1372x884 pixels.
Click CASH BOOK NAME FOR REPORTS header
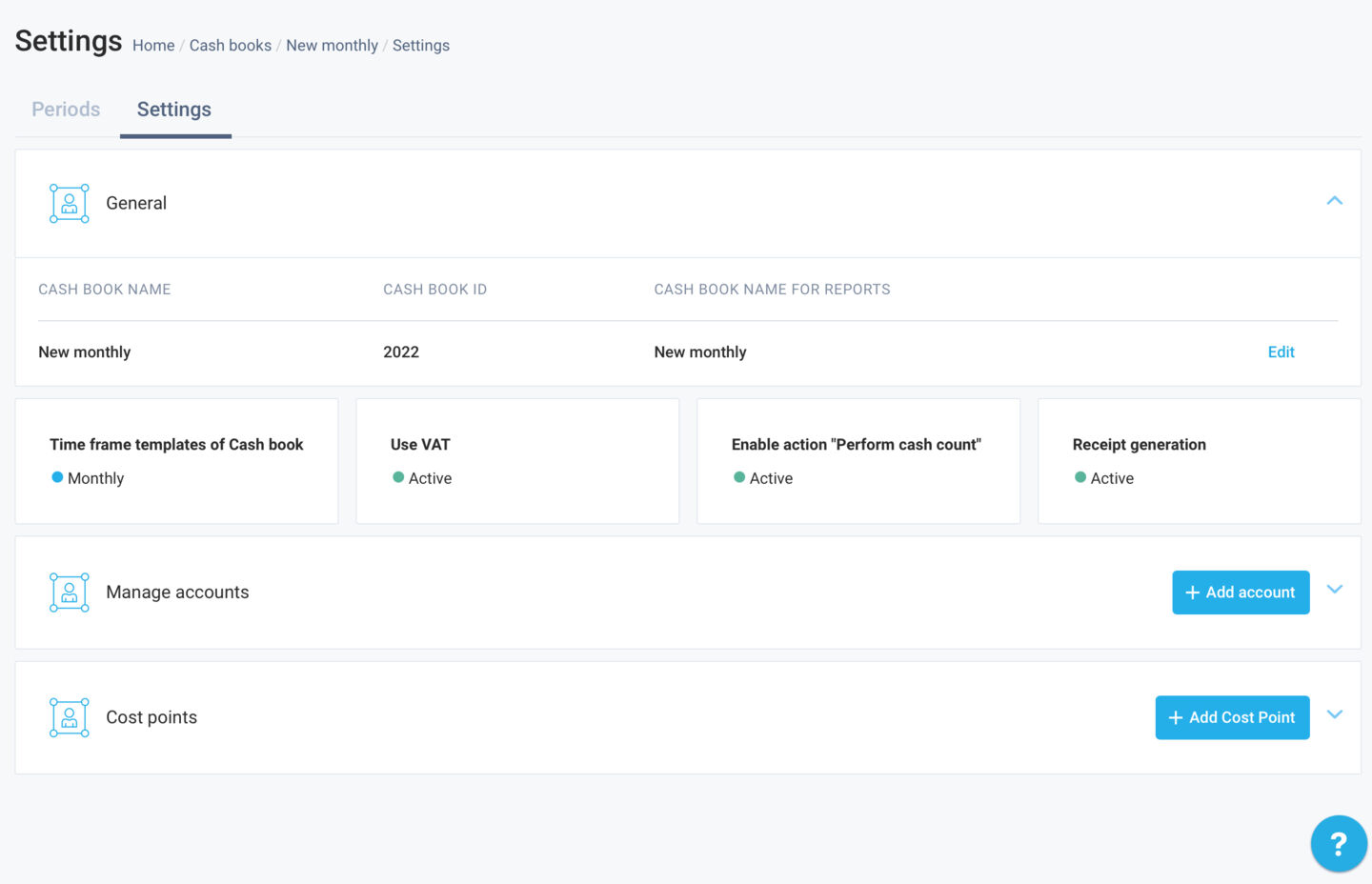point(773,290)
